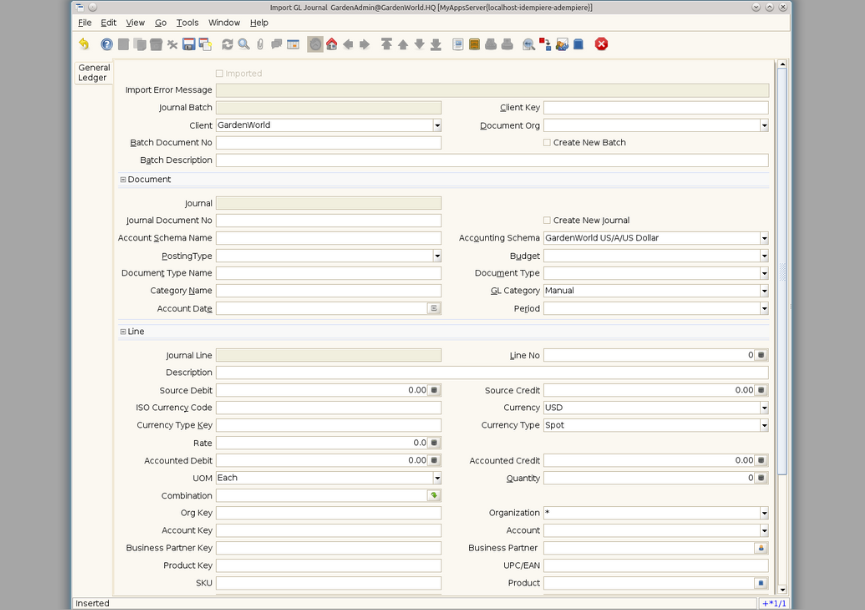Go back with the left arrow icon
This screenshot has width=865, height=610.
point(348,44)
